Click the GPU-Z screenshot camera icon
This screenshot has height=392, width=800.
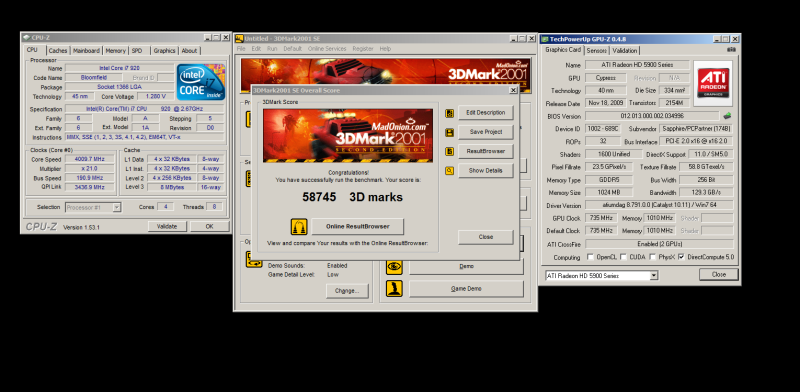pyautogui.click(x=731, y=50)
